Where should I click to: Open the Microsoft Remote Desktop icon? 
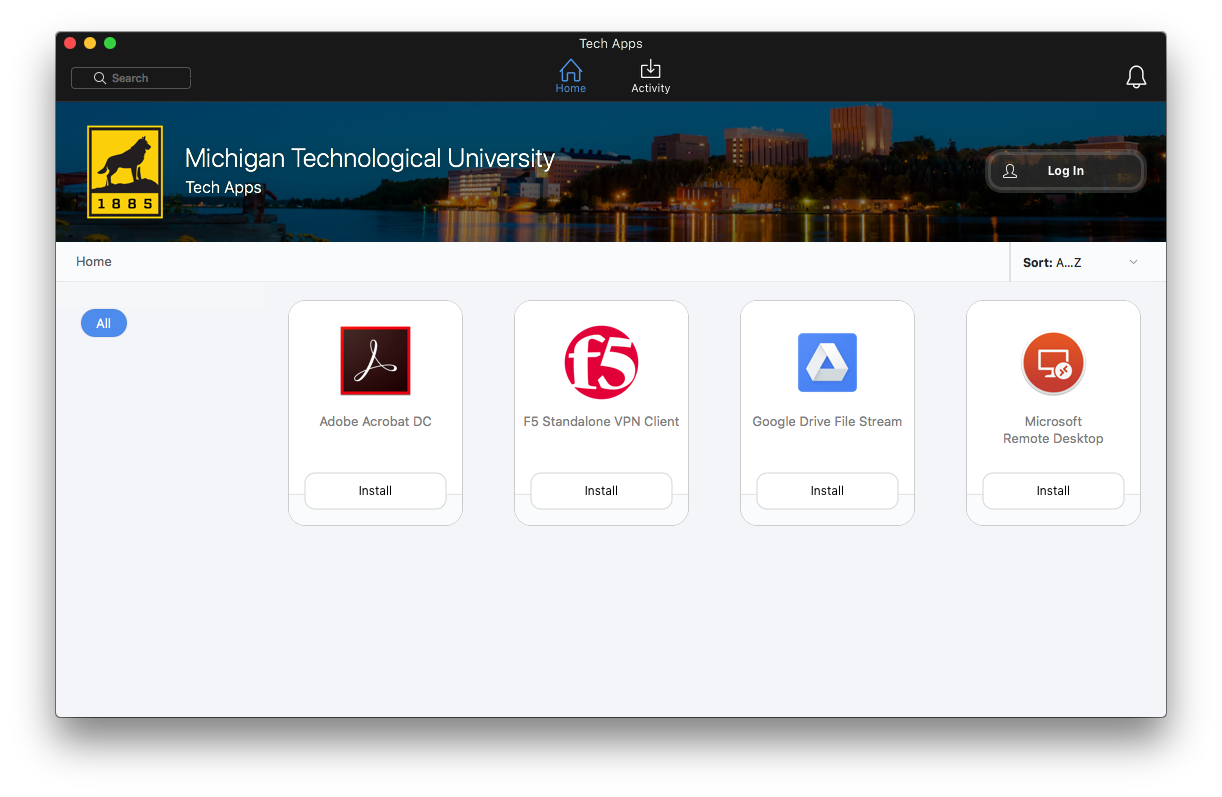(1053, 363)
